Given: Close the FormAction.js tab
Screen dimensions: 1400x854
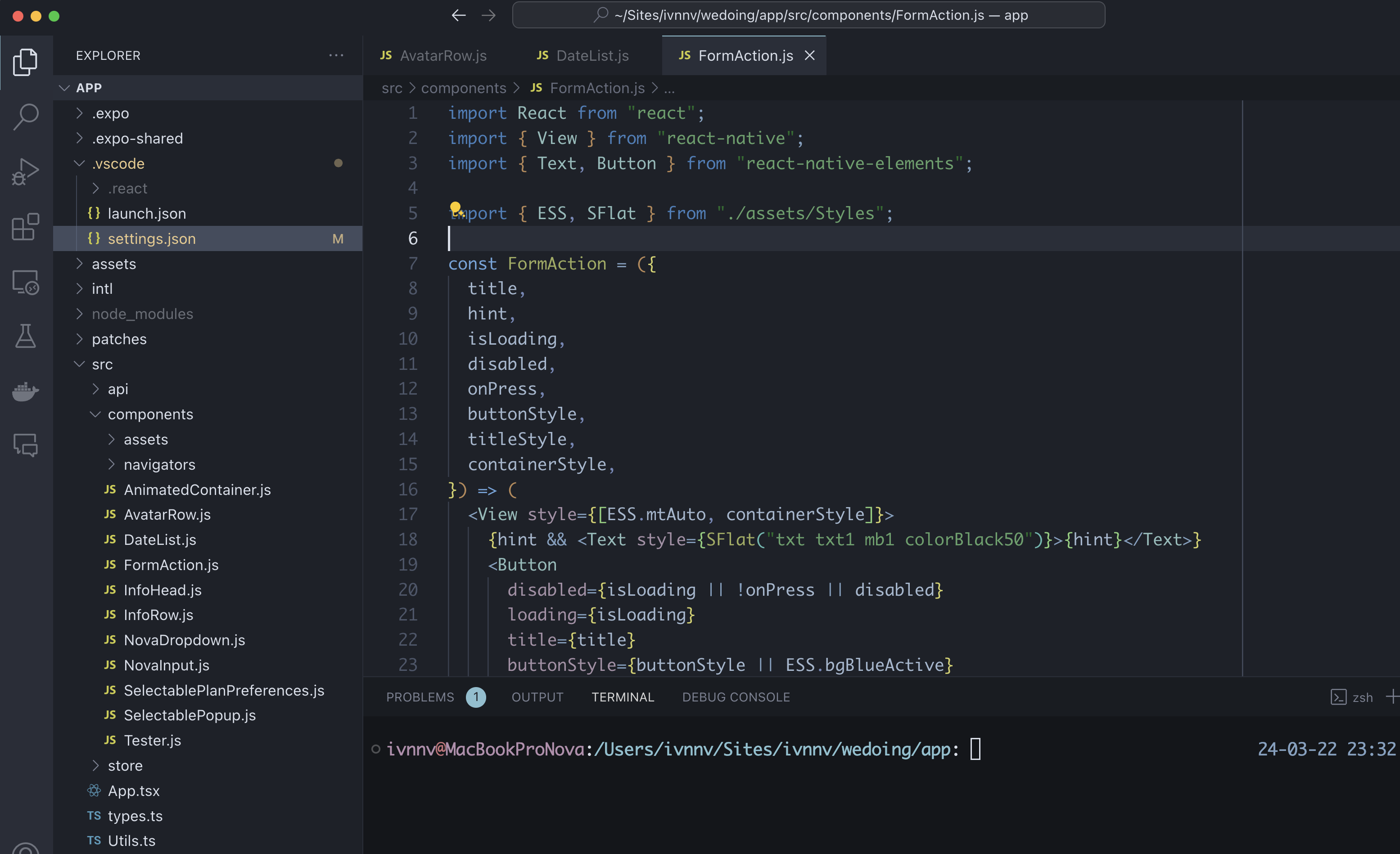Looking at the screenshot, I should click(x=810, y=56).
